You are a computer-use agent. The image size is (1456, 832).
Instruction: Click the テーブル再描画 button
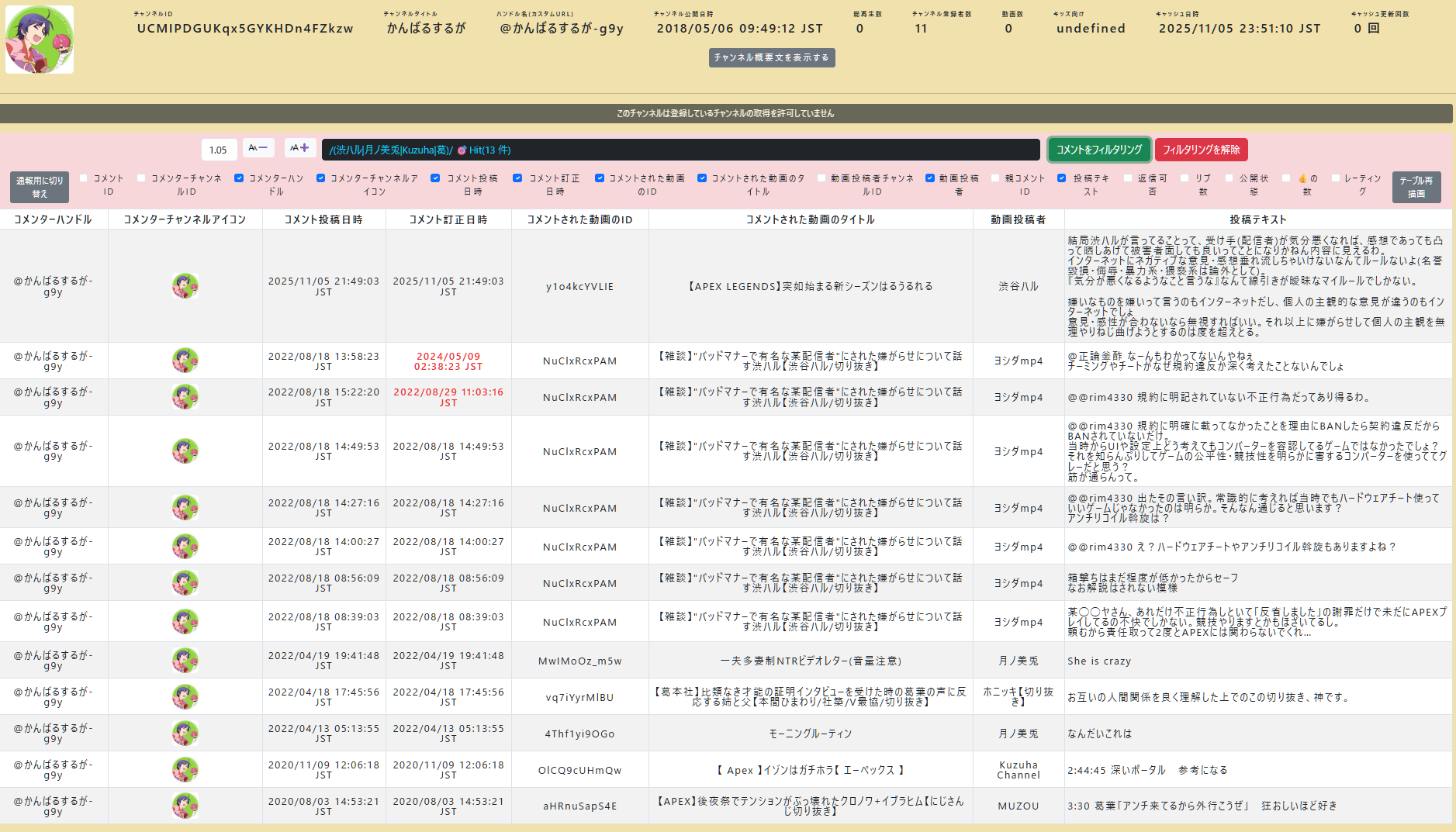click(x=1416, y=187)
